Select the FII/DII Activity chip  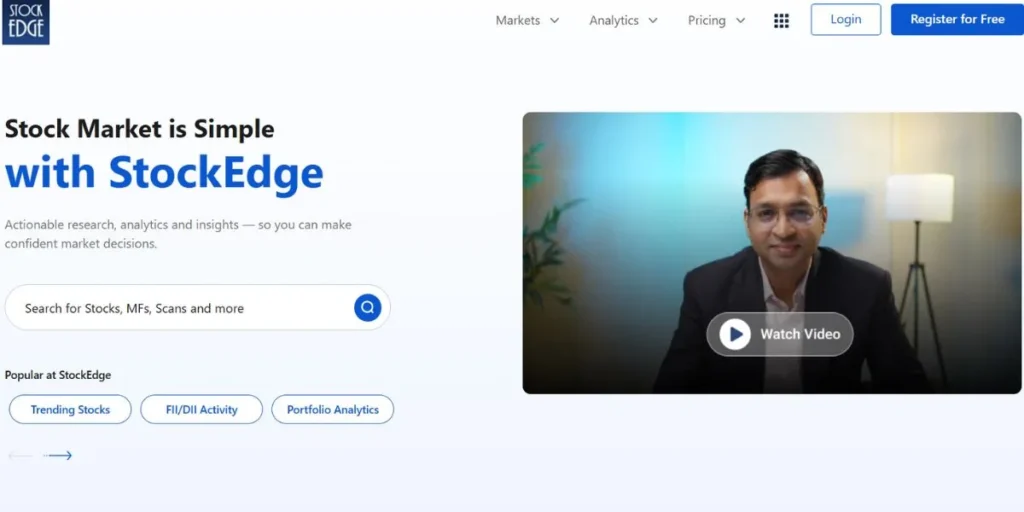pyautogui.click(x=201, y=409)
